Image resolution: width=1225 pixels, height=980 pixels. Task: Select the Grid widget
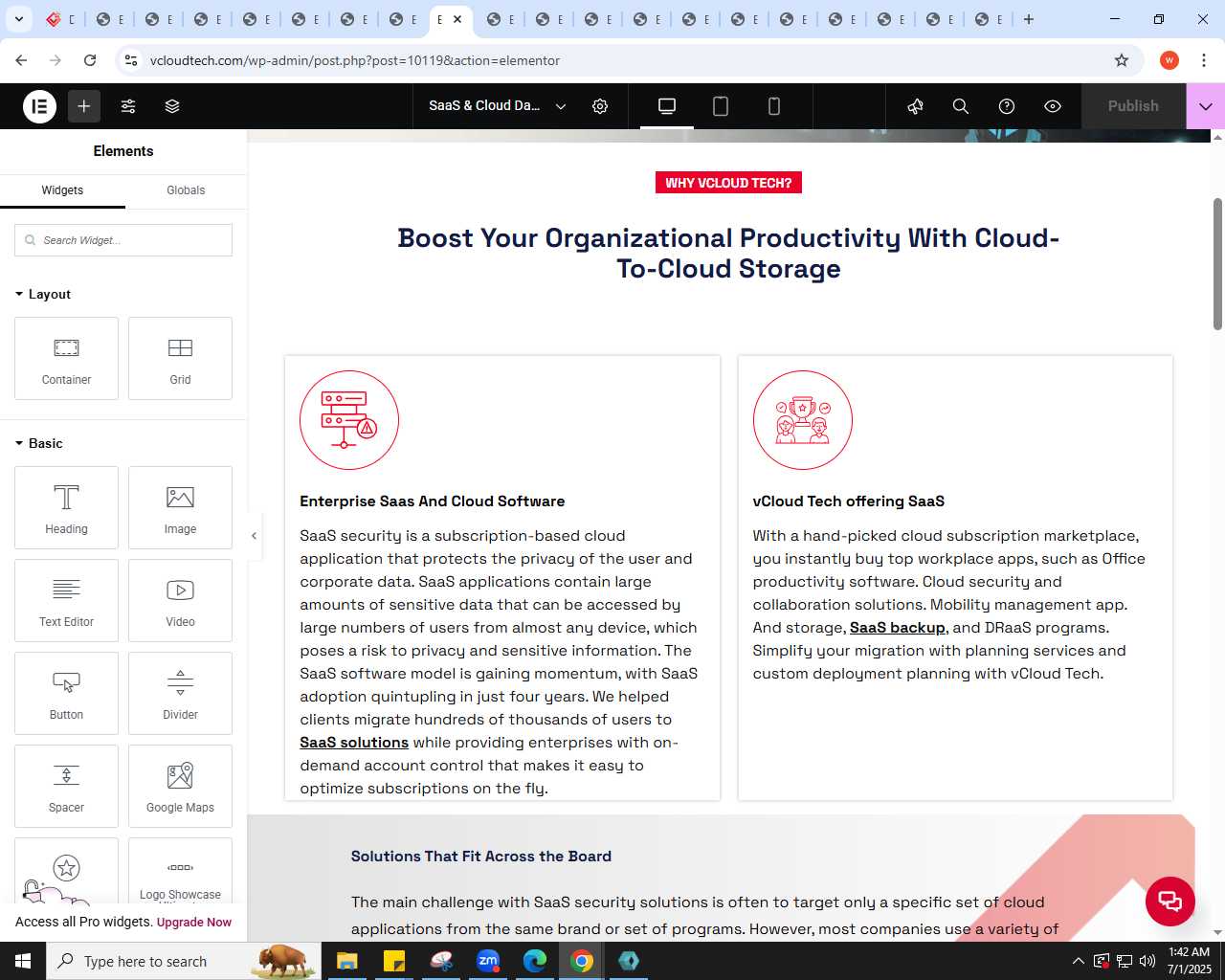pyautogui.click(x=180, y=359)
